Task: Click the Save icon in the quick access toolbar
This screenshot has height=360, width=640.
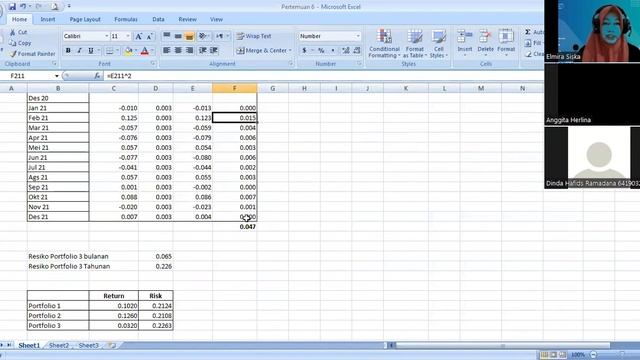Action: point(12,7)
